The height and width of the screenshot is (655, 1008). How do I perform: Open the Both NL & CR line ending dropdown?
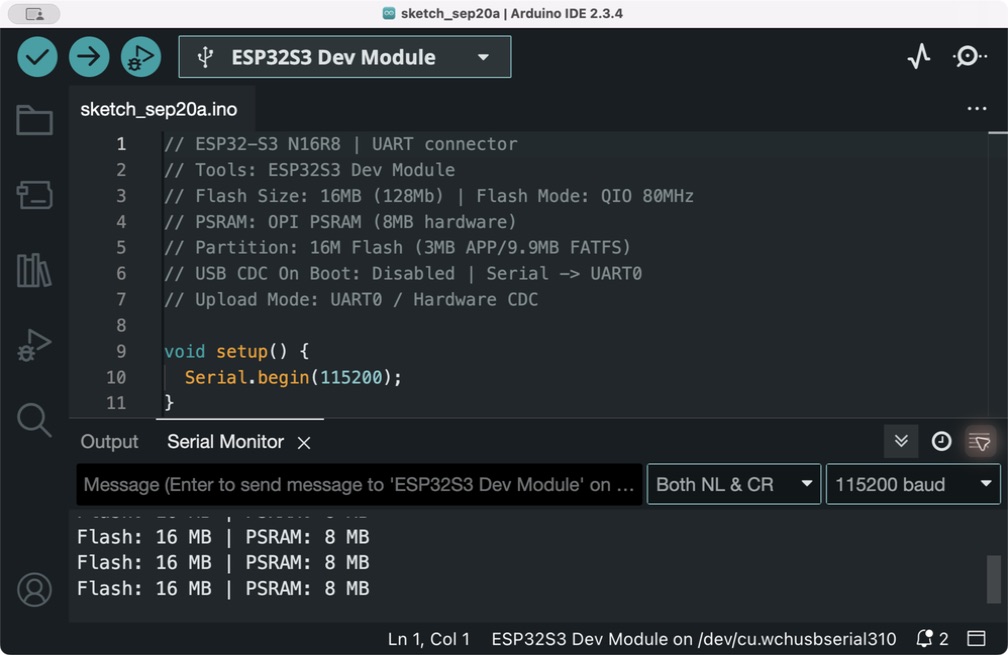(734, 484)
